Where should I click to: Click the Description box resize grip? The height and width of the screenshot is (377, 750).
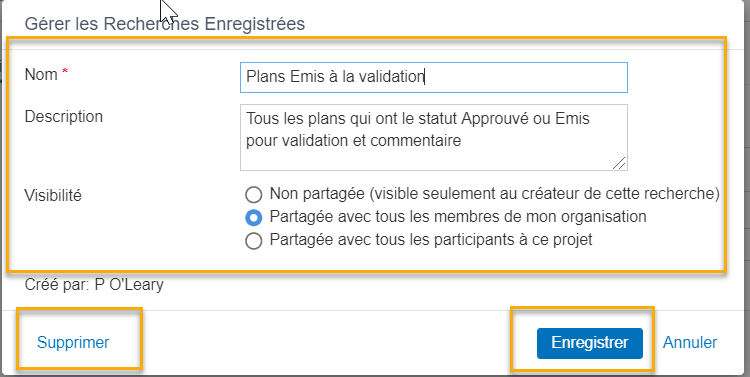619,163
